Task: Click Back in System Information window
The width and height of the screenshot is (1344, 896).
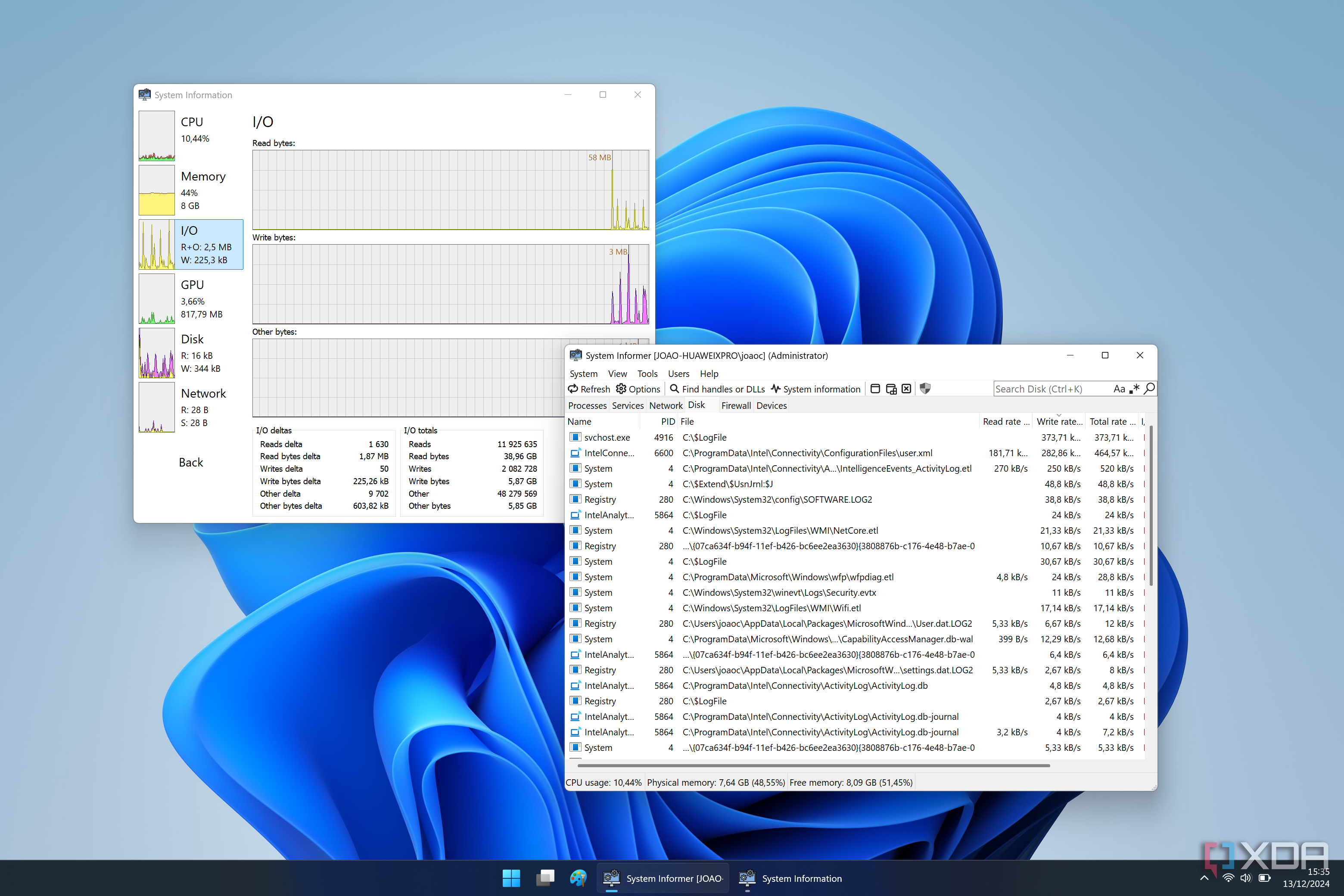Action: coord(191,462)
